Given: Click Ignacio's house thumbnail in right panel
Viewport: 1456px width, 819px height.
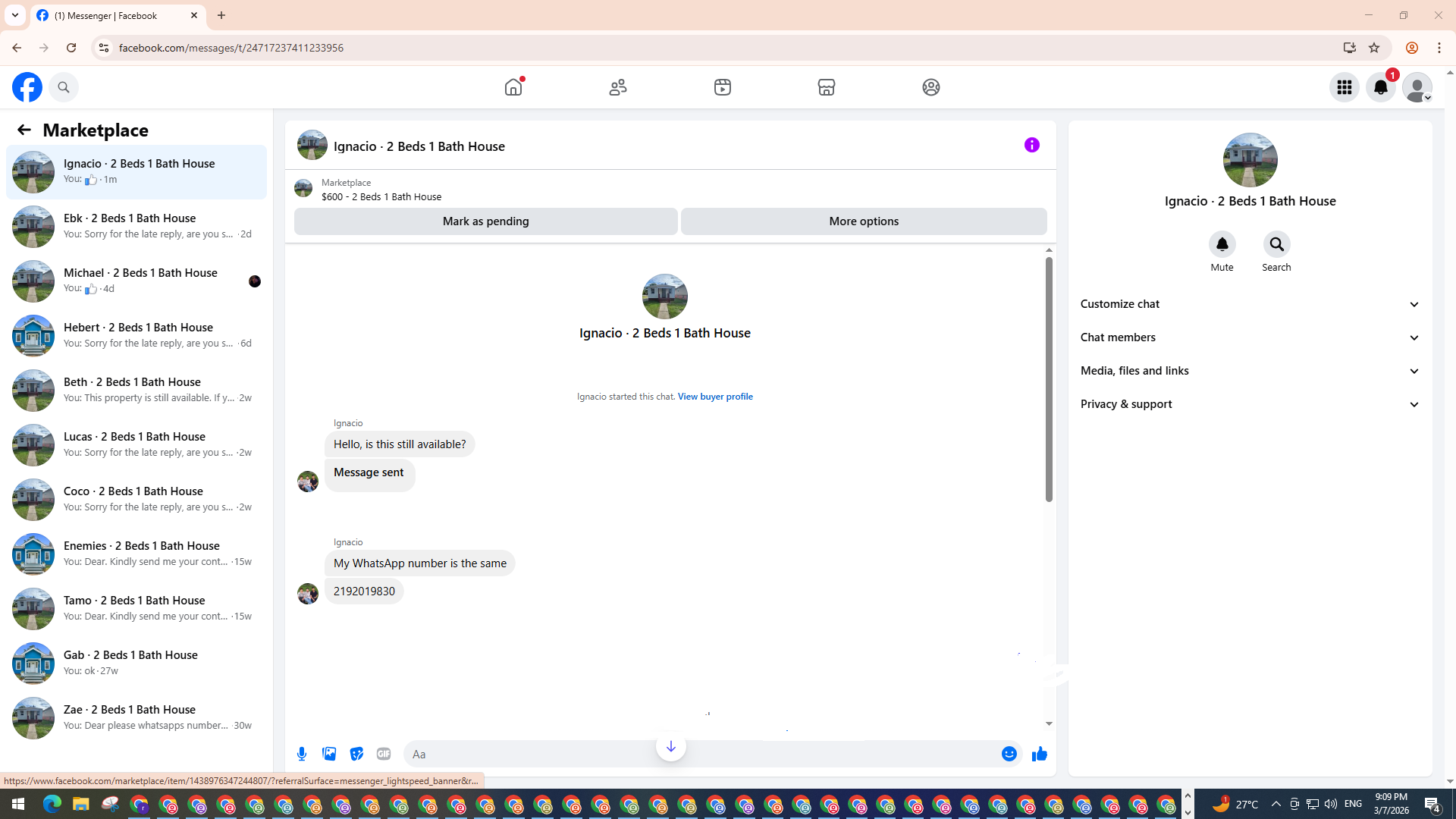Looking at the screenshot, I should click(x=1250, y=160).
